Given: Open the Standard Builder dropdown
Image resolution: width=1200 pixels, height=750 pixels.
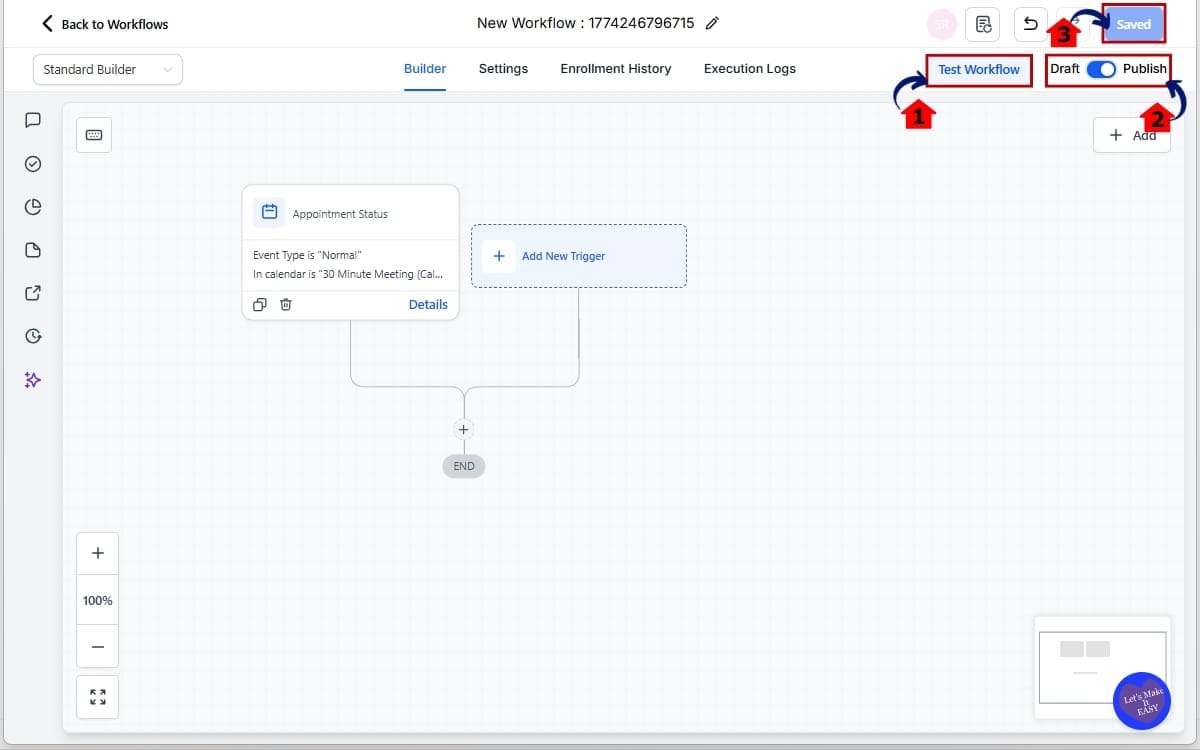Looking at the screenshot, I should pyautogui.click(x=108, y=69).
